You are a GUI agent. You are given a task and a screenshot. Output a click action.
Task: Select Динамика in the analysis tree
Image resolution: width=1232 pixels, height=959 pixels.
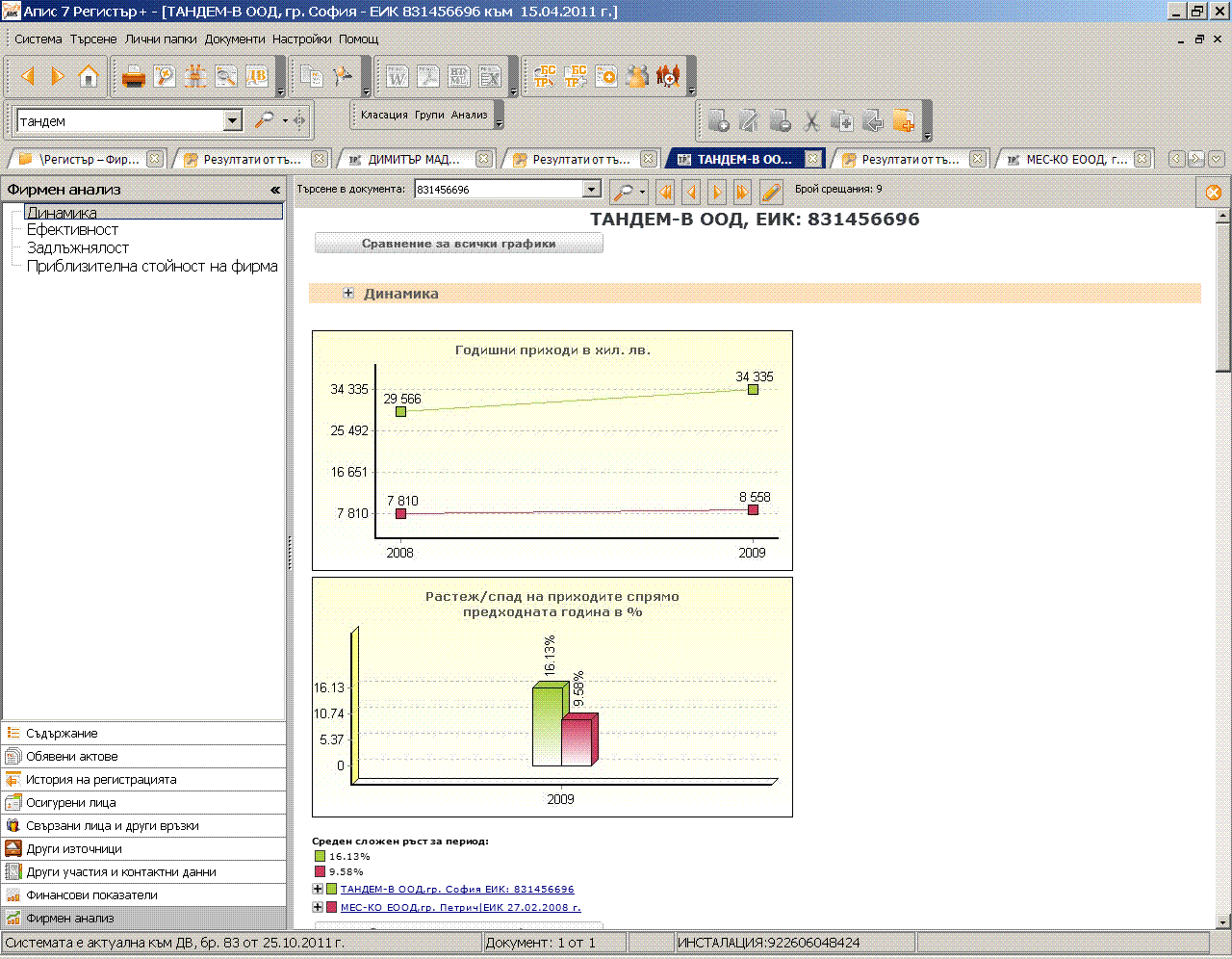click(x=154, y=212)
